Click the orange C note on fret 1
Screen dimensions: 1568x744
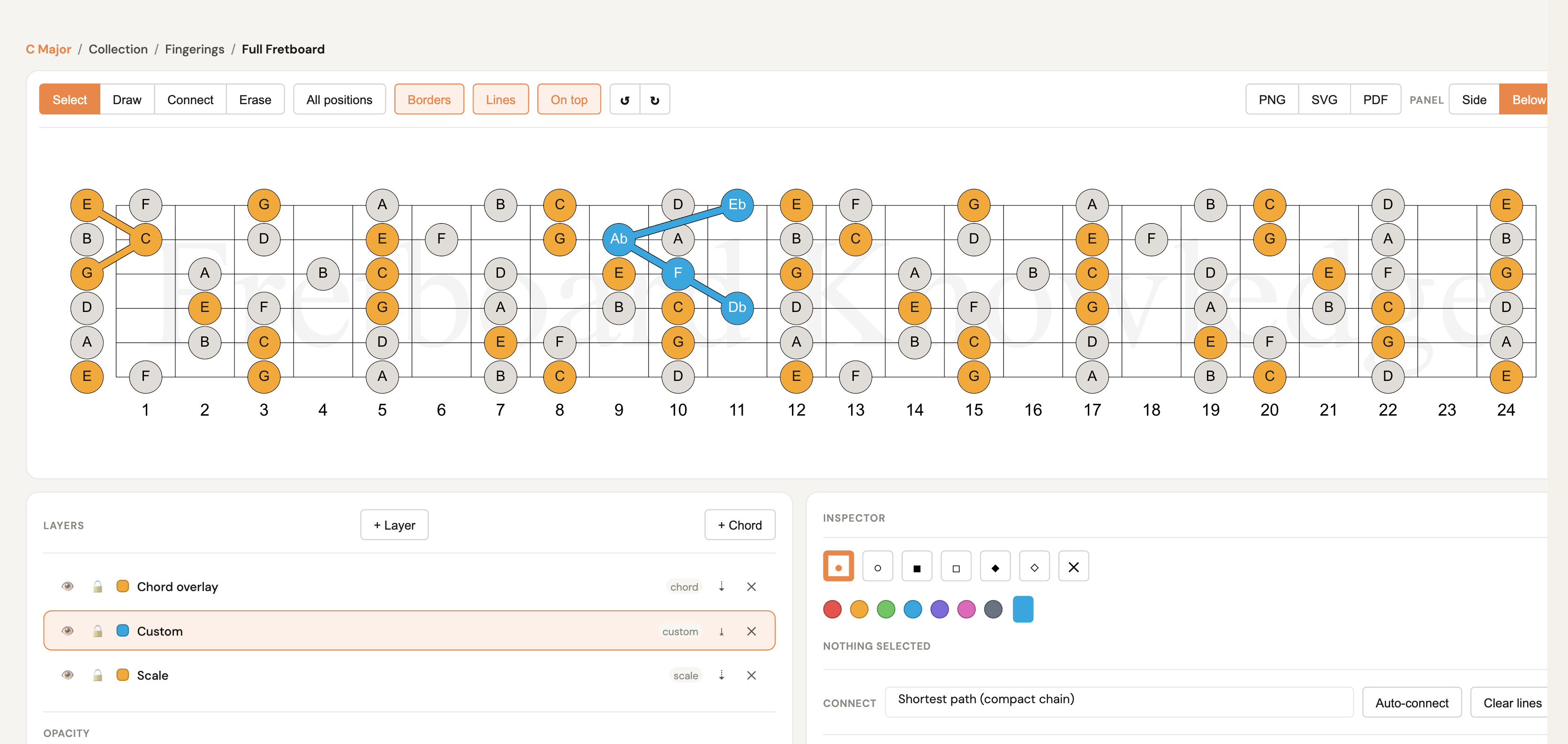(145, 239)
